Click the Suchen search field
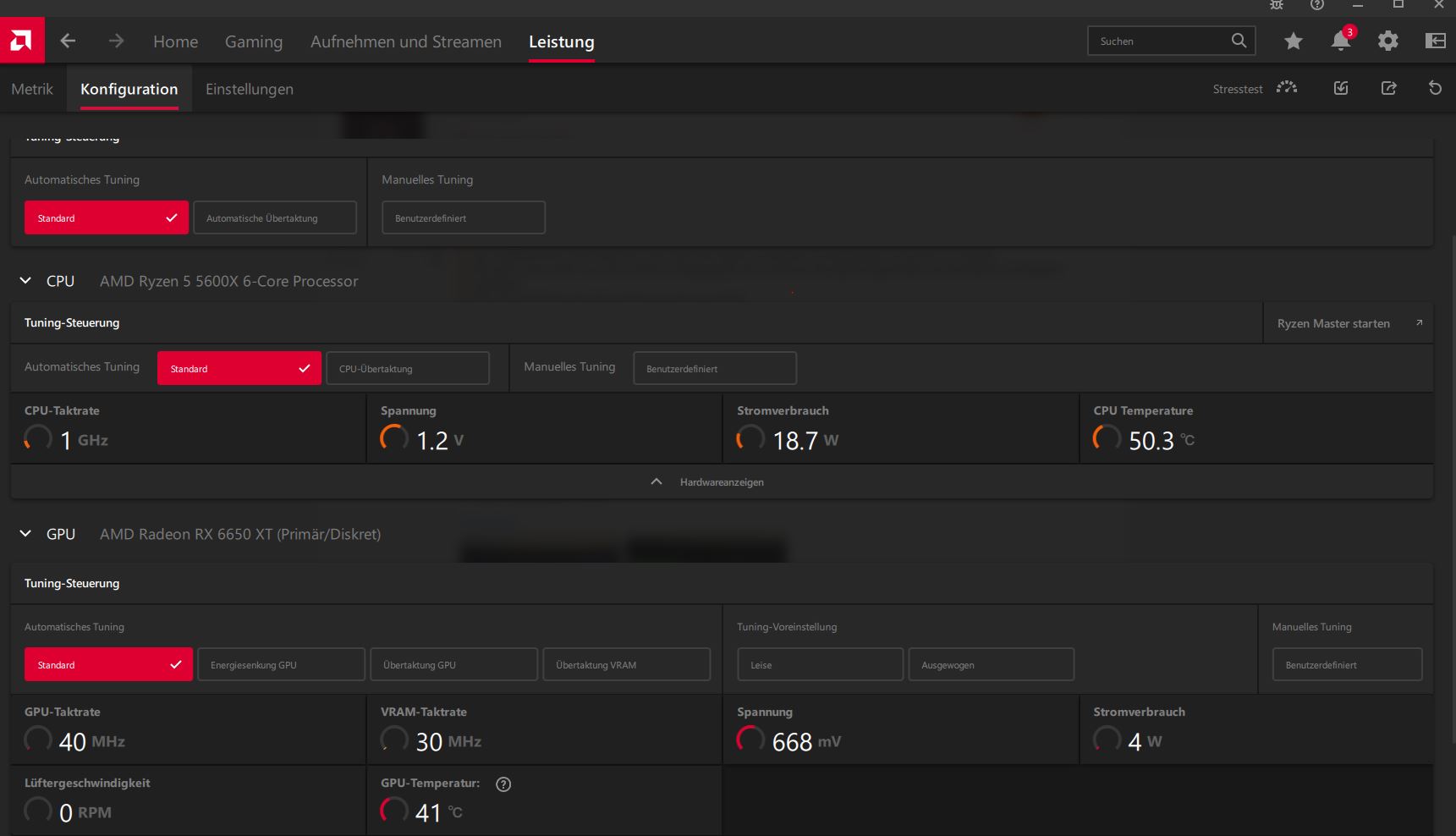 [1172, 41]
